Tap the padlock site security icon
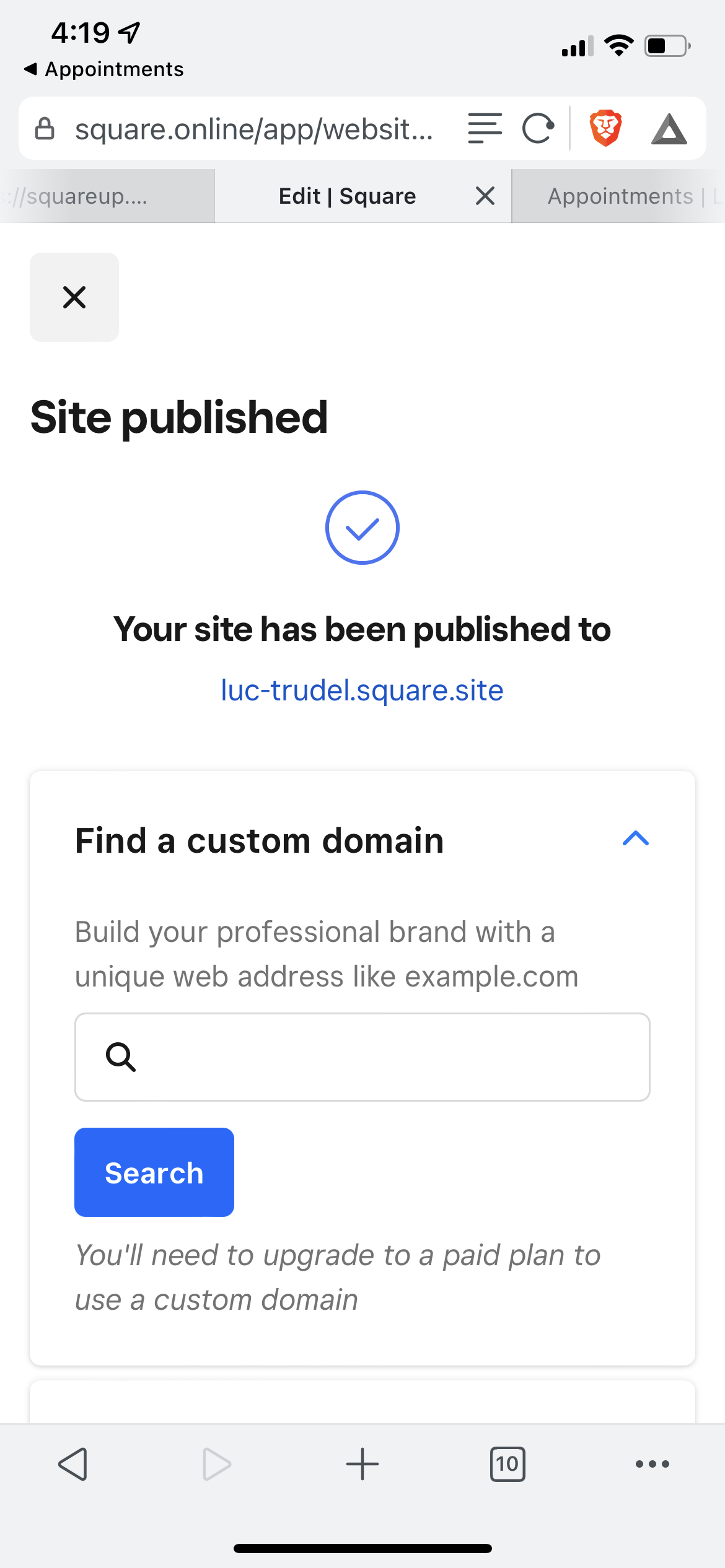The width and height of the screenshot is (725, 1568). pyautogui.click(x=45, y=129)
